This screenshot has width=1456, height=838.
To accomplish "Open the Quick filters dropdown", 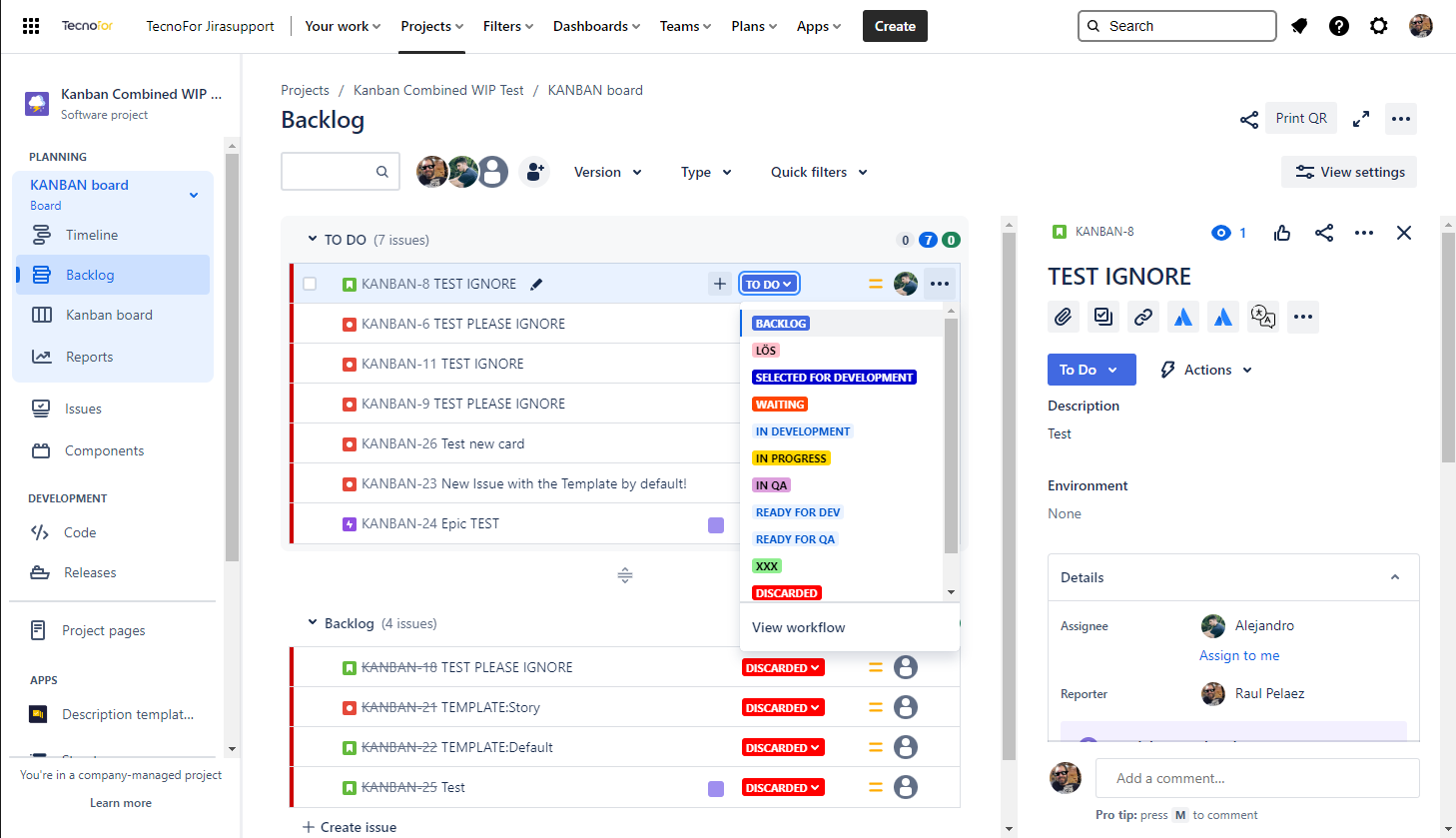I will pos(818,172).
